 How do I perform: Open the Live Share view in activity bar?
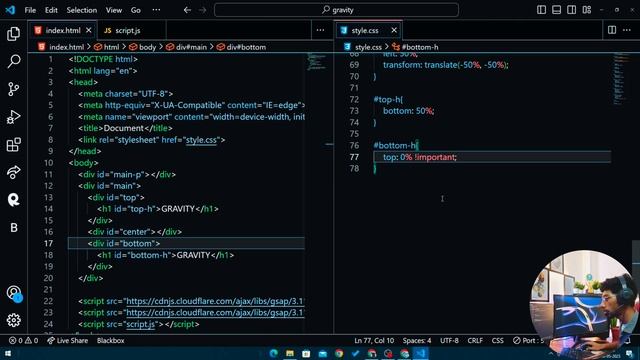click(x=13, y=172)
